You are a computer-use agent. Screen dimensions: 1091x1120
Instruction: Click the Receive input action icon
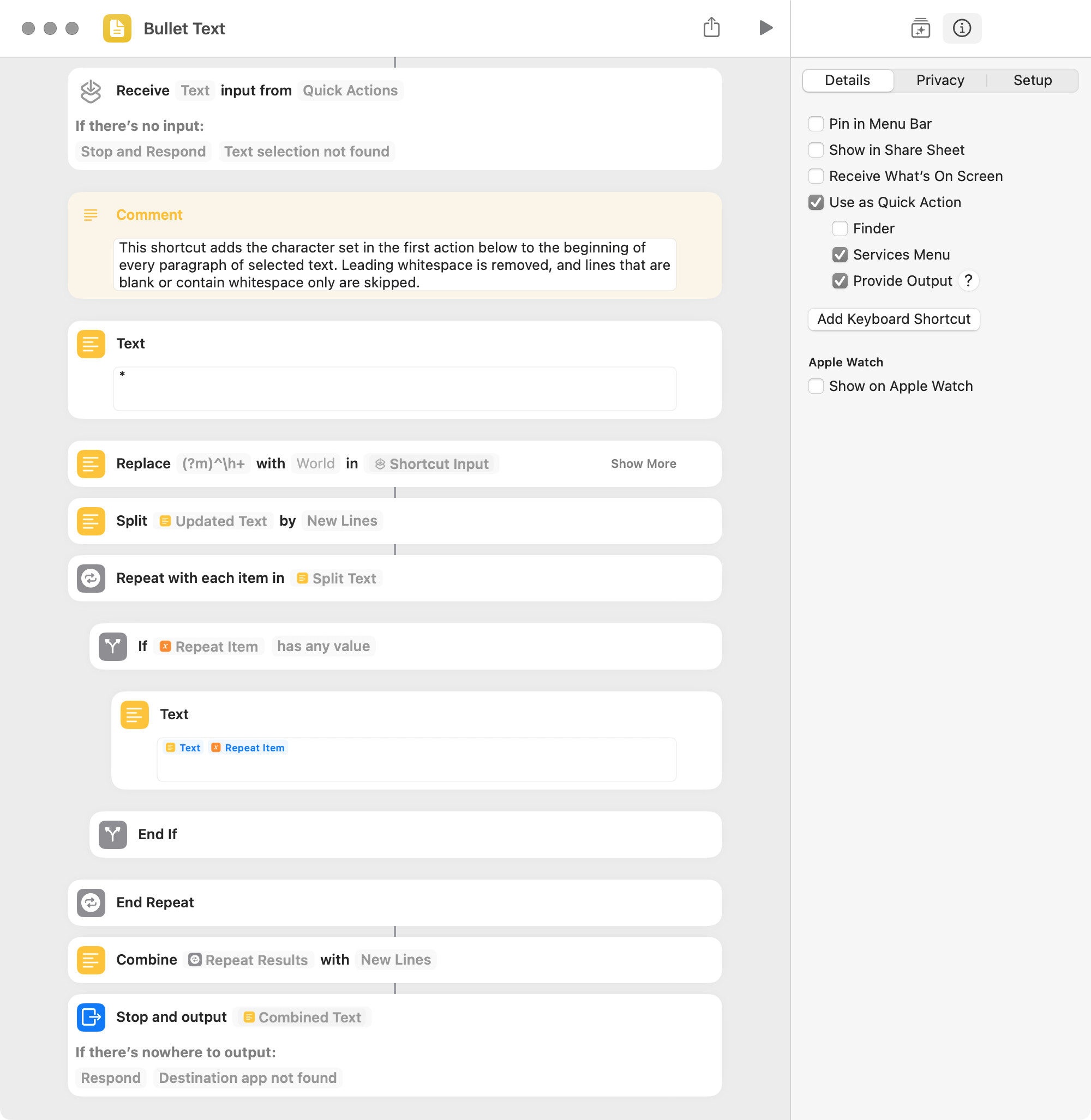(x=91, y=91)
